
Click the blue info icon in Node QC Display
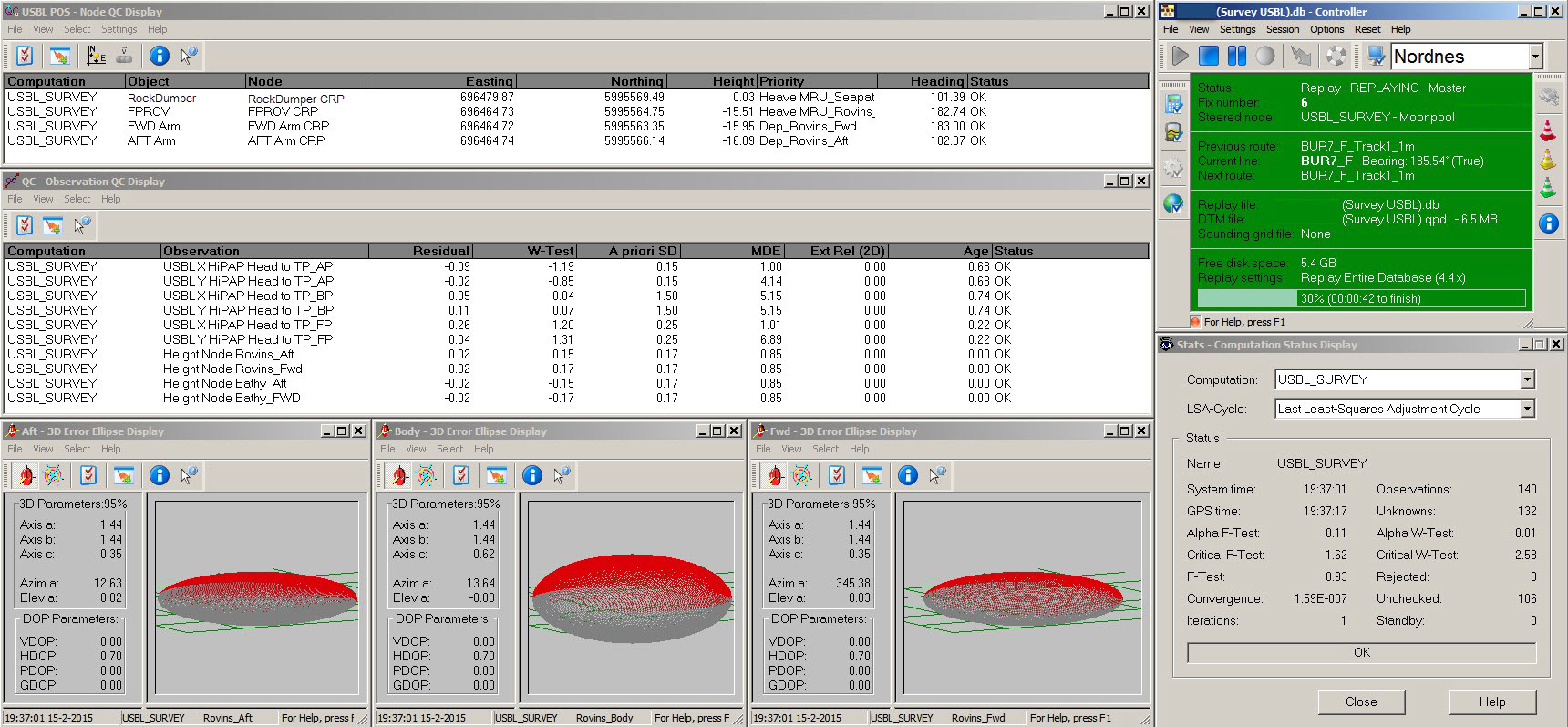(x=160, y=57)
